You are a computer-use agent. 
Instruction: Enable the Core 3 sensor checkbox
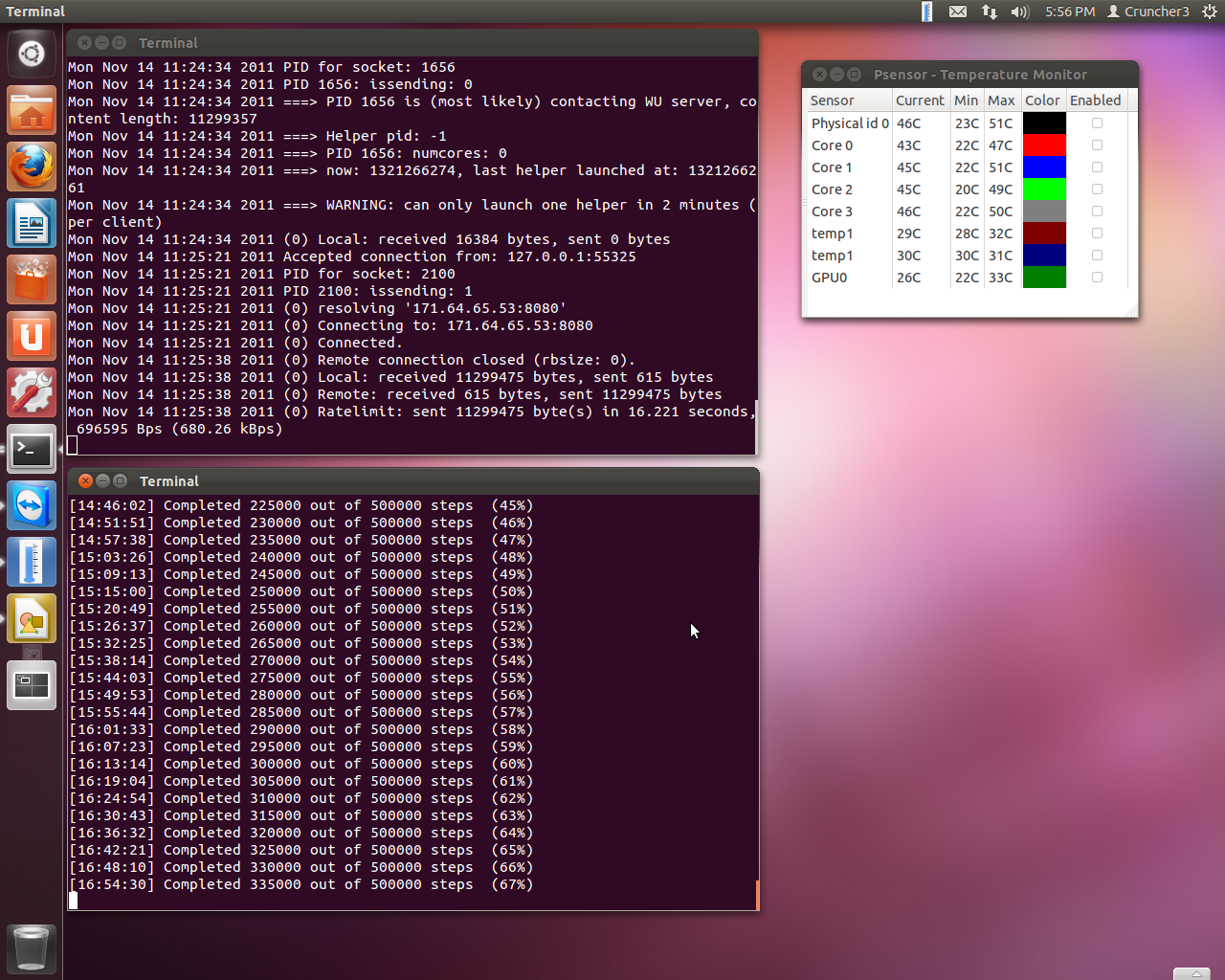pyautogui.click(x=1097, y=212)
